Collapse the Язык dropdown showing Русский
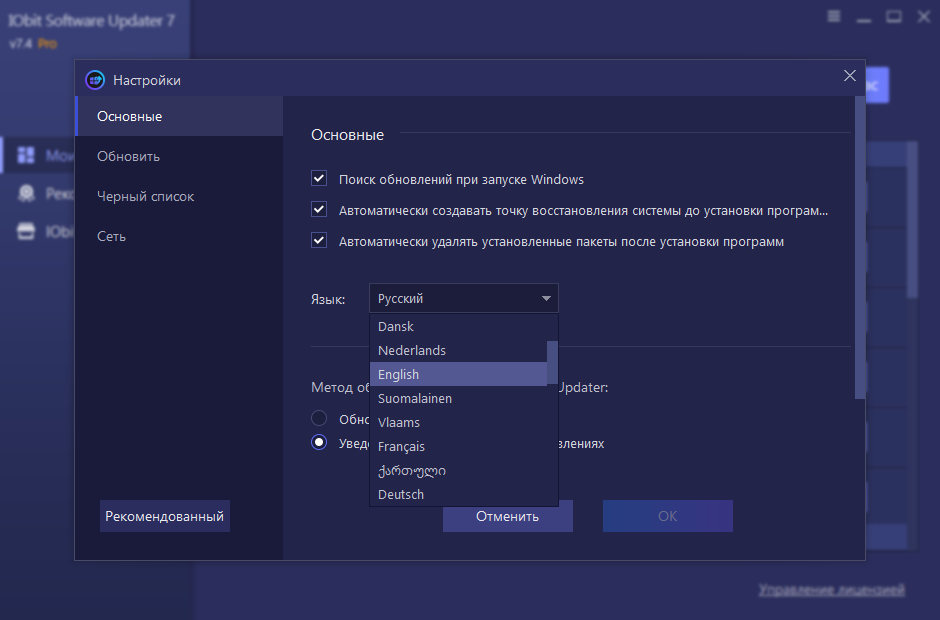The height and width of the screenshot is (620, 940). coord(463,298)
